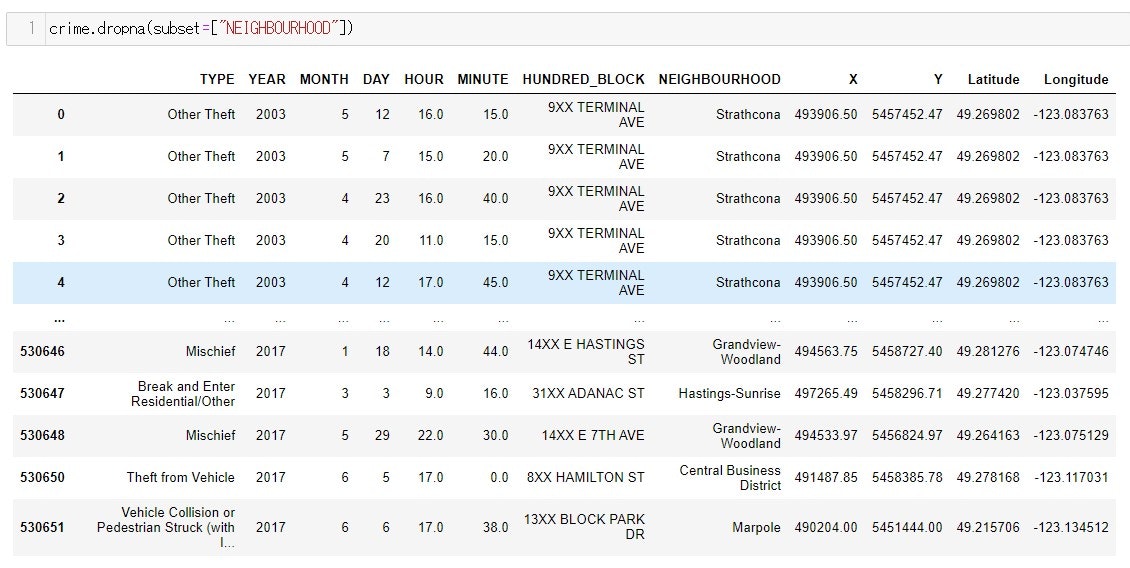Click 'Marpole' neighbourhood cell
This screenshot has height=568, width=1130.
click(757, 527)
